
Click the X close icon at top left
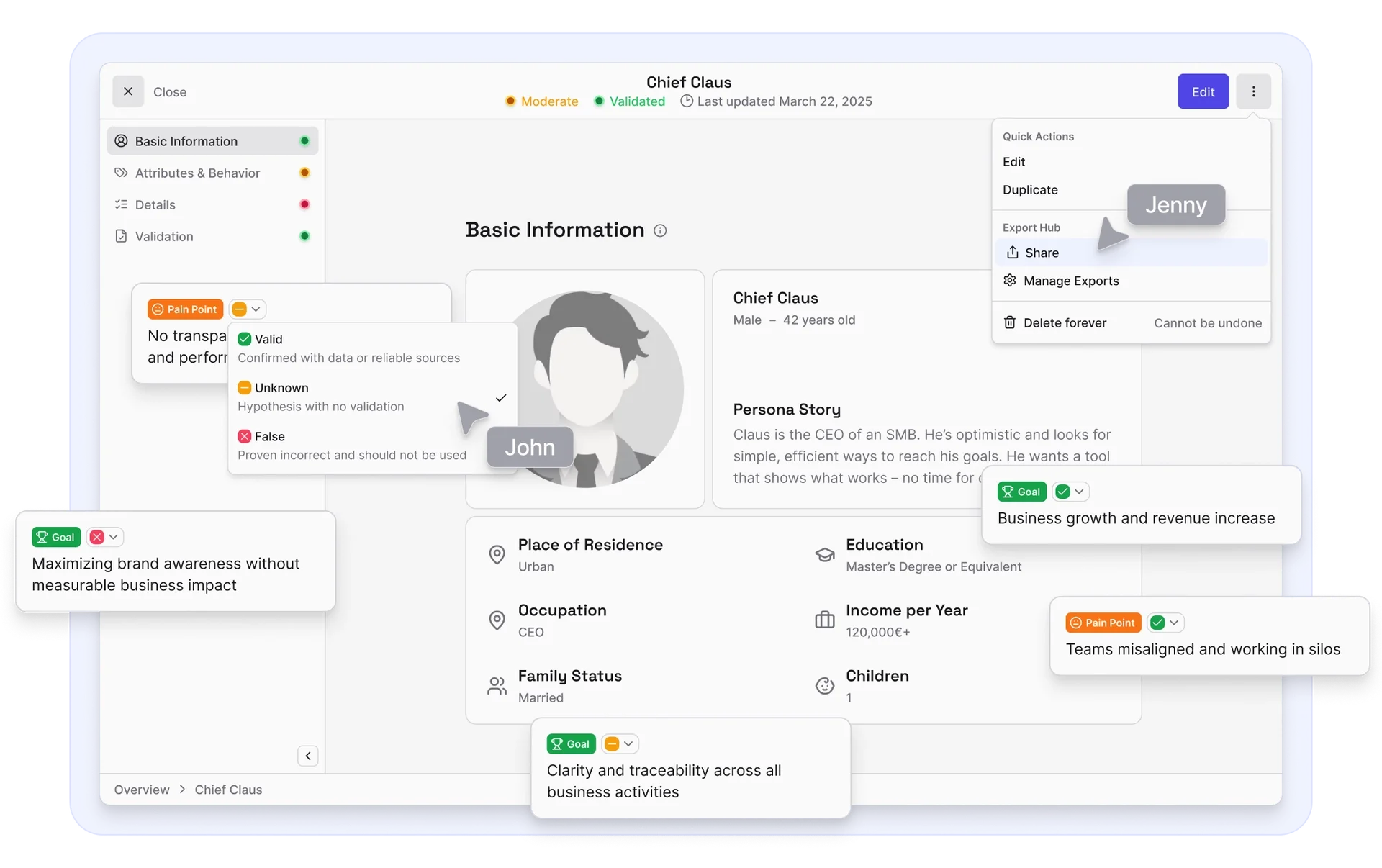128,91
